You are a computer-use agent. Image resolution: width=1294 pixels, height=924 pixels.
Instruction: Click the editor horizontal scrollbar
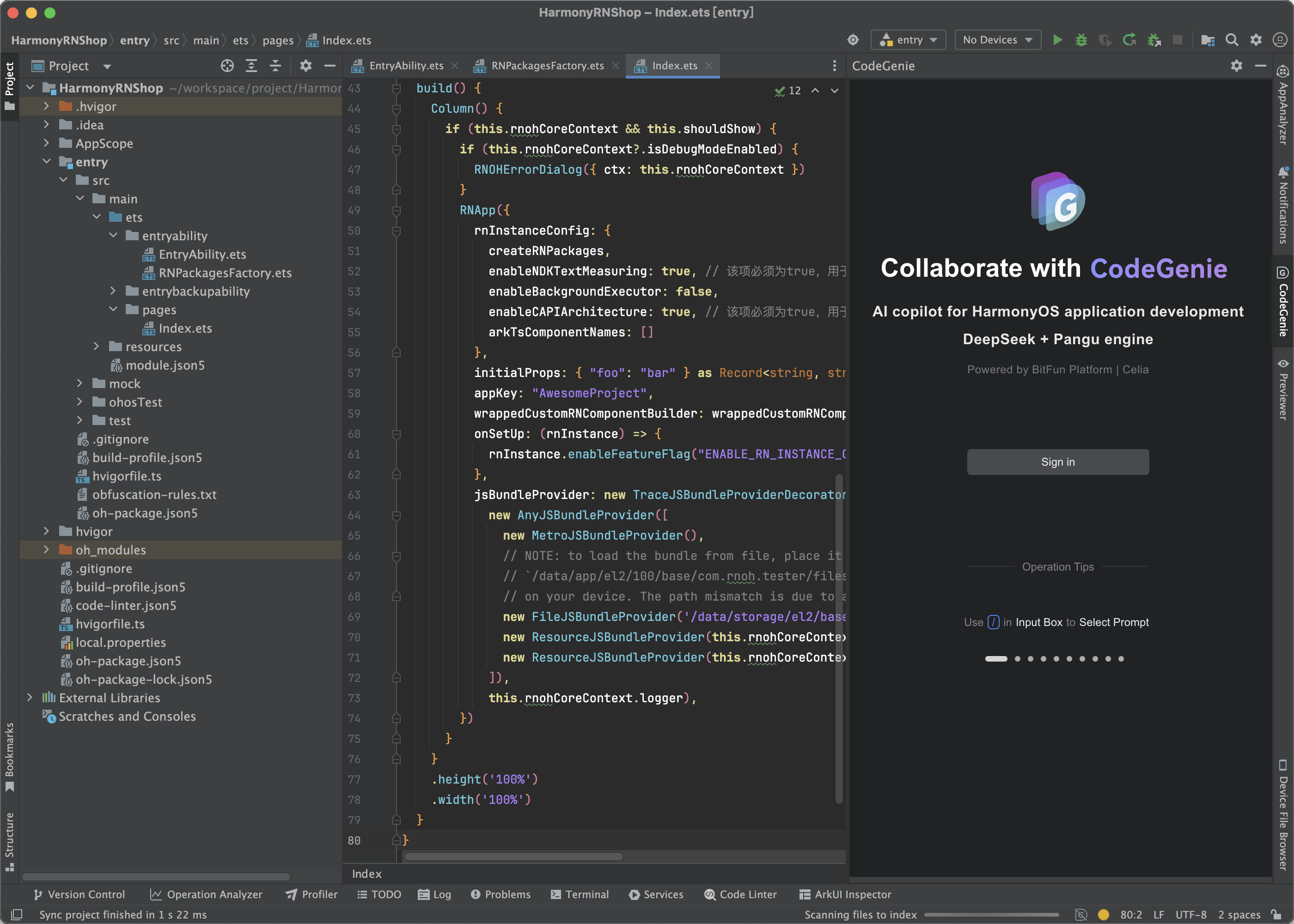(514, 856)
